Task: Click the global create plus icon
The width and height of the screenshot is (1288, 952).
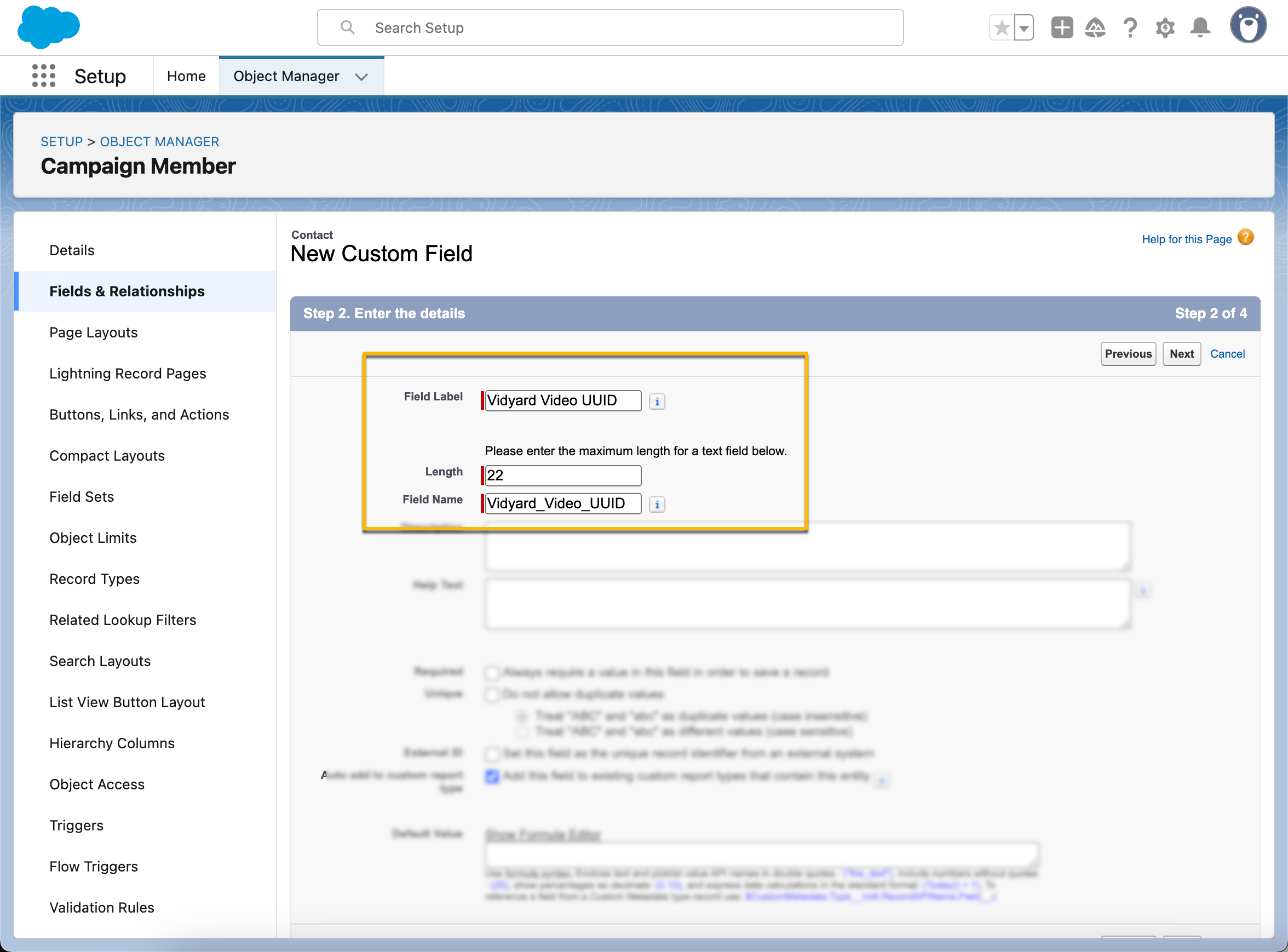Action: (1062, 27)
